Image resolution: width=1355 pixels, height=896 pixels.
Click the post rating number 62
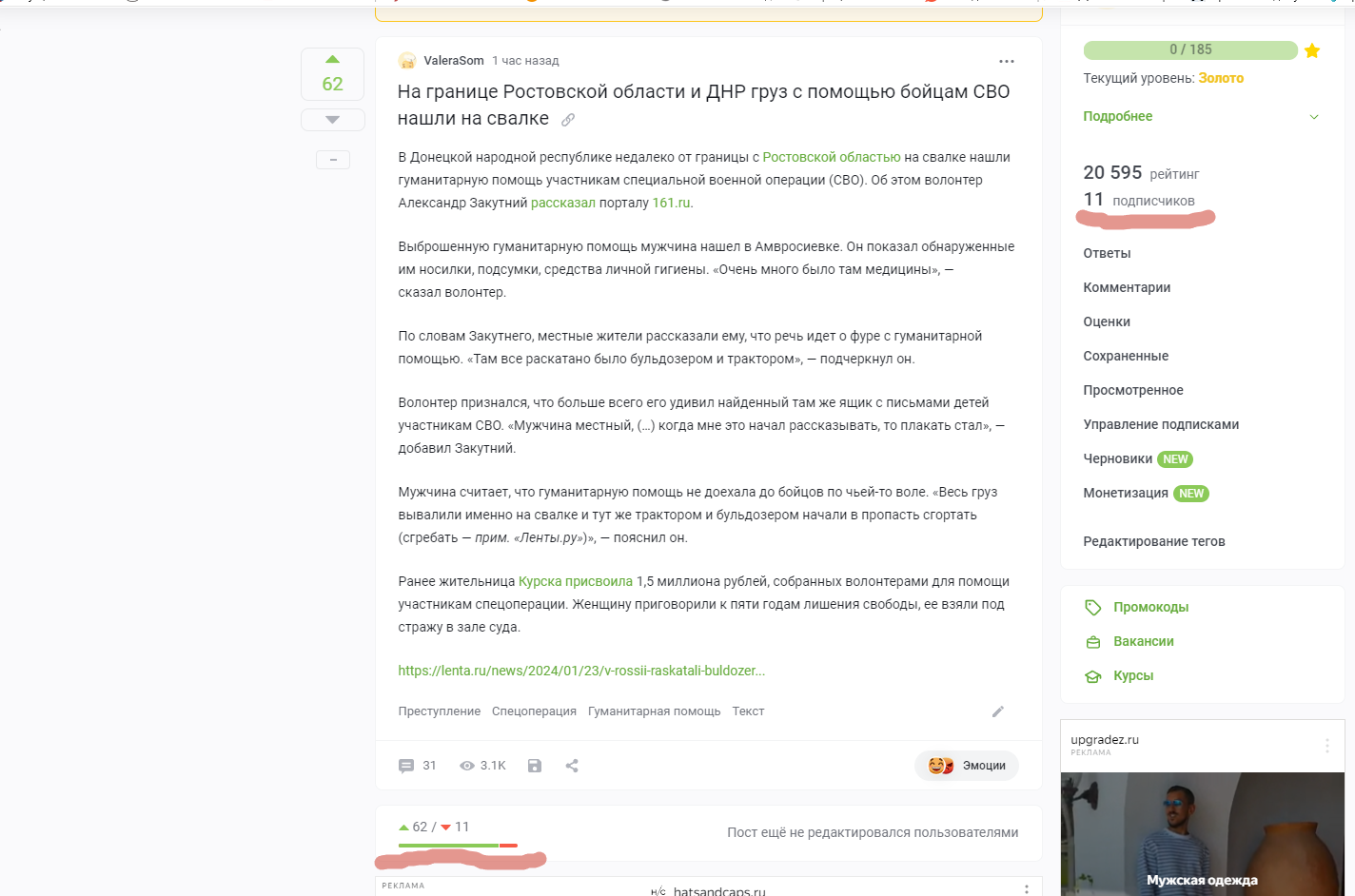point(332,84)
